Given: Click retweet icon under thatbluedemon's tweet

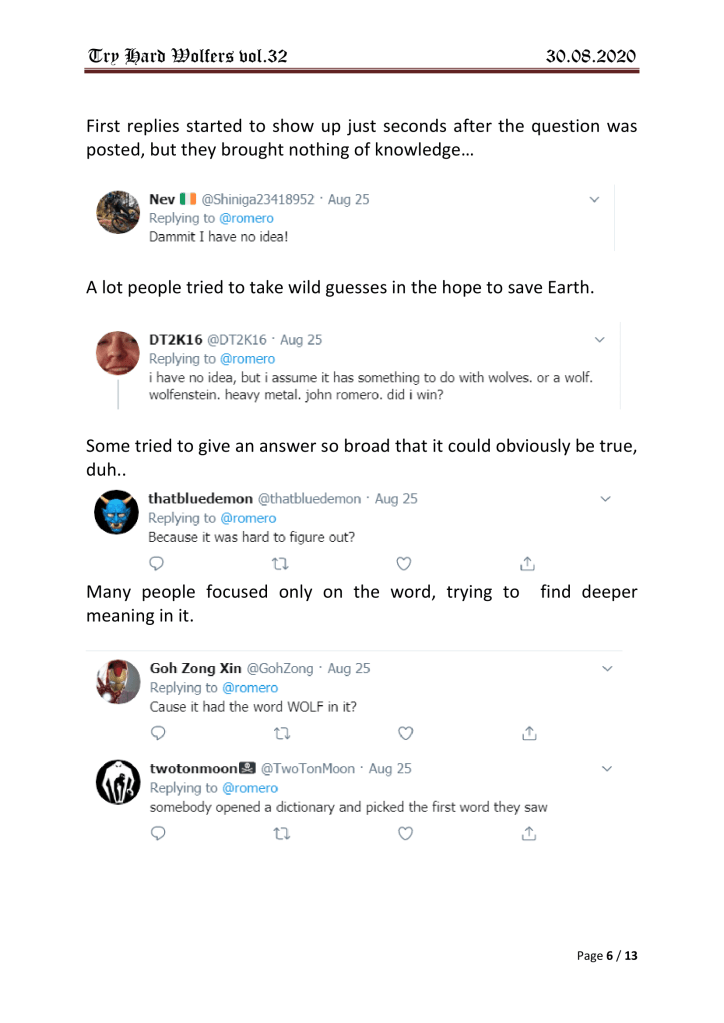Looking at the screenshot, I should point(280,563).
